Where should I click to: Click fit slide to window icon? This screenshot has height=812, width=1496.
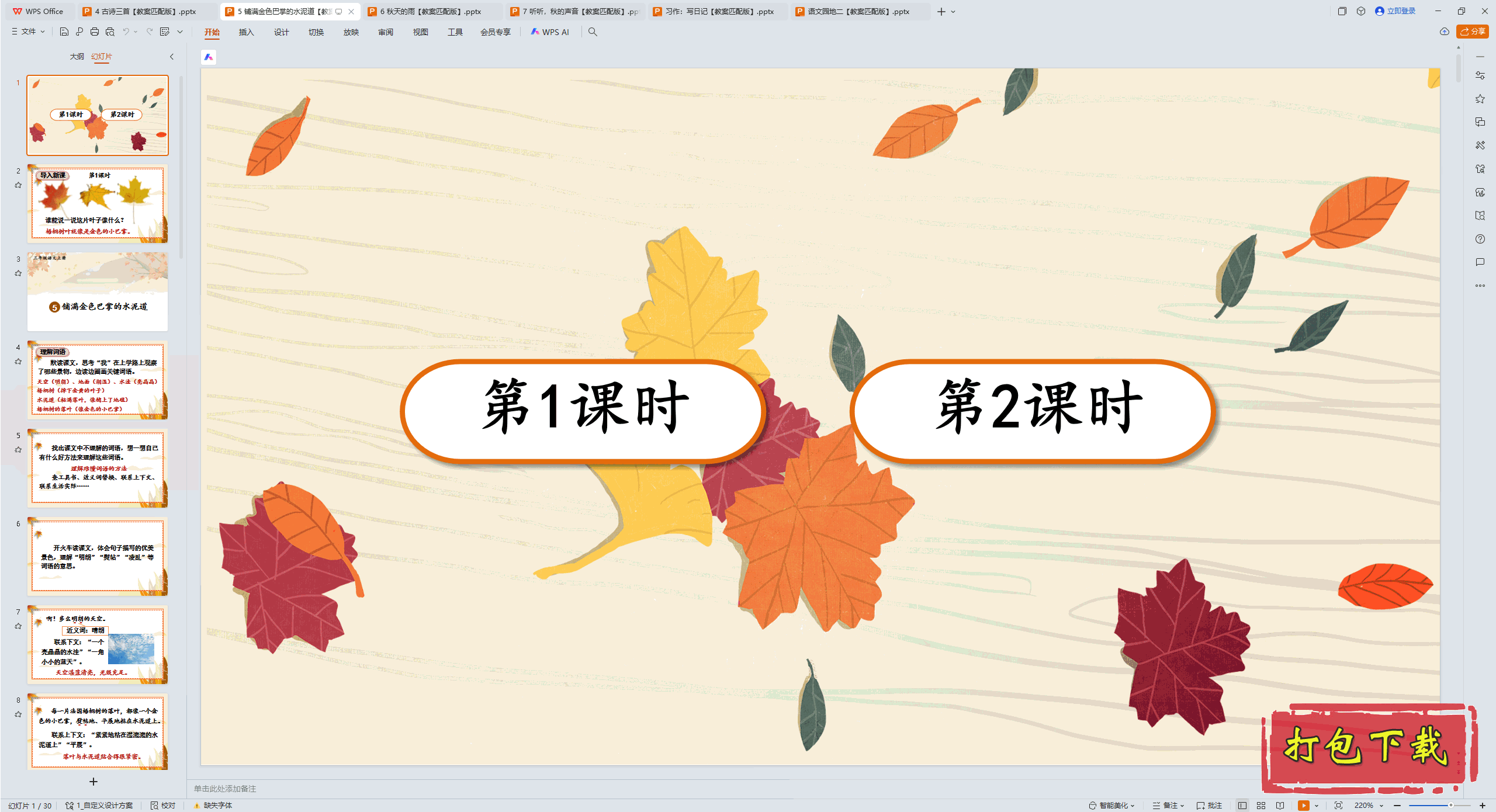(1338, 805)
